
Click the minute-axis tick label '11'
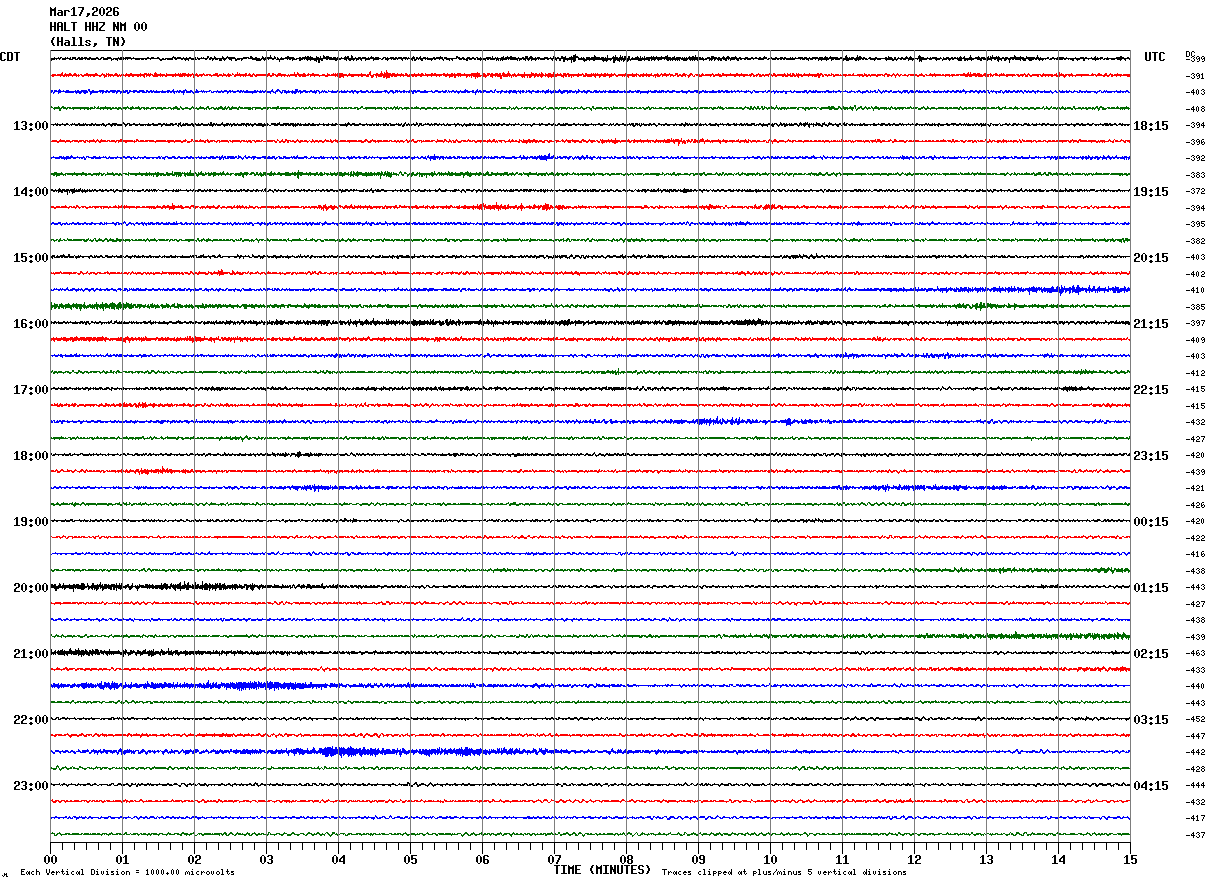(842, 860)
